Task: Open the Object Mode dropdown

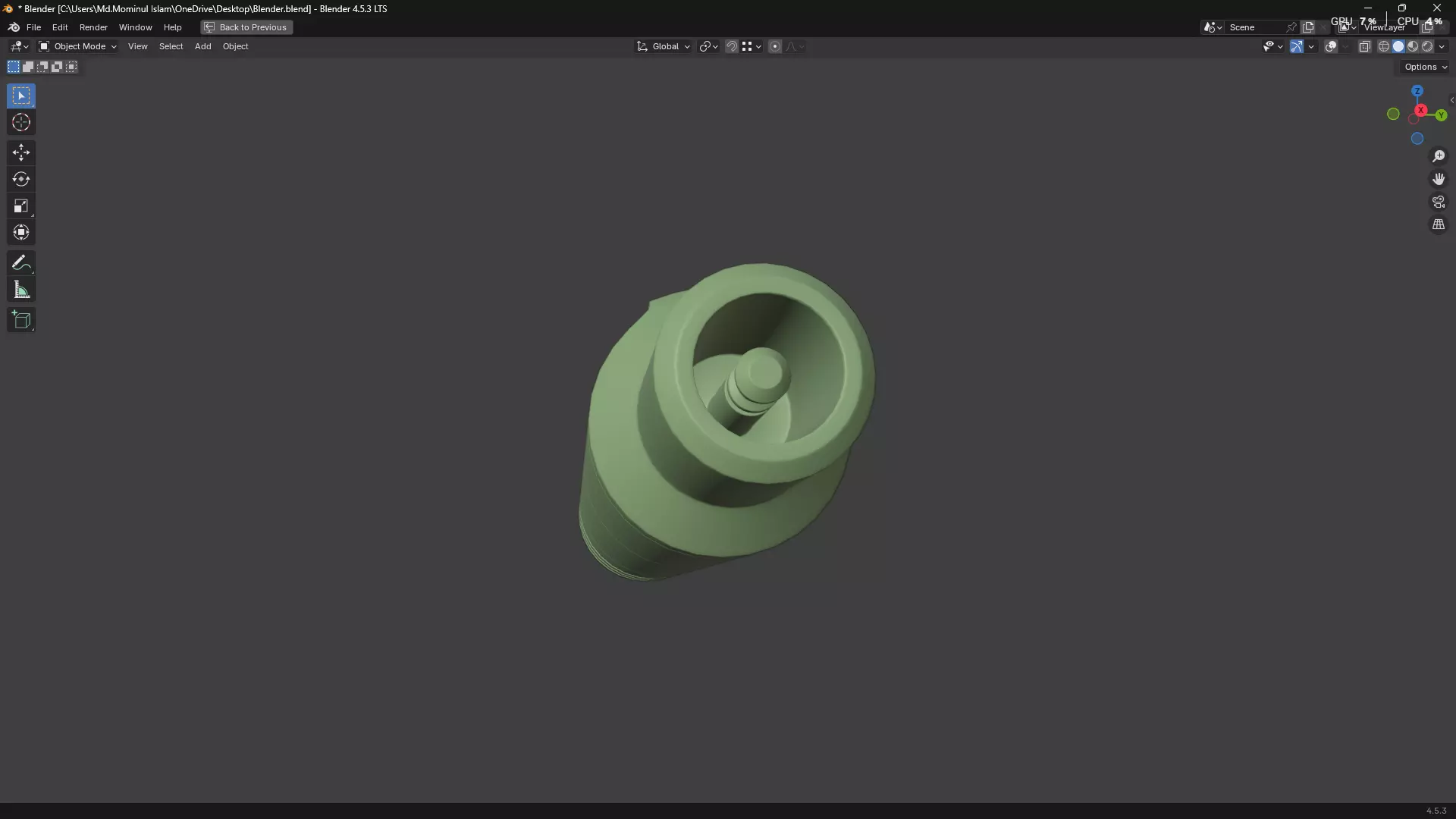Action: coord(78,47)
